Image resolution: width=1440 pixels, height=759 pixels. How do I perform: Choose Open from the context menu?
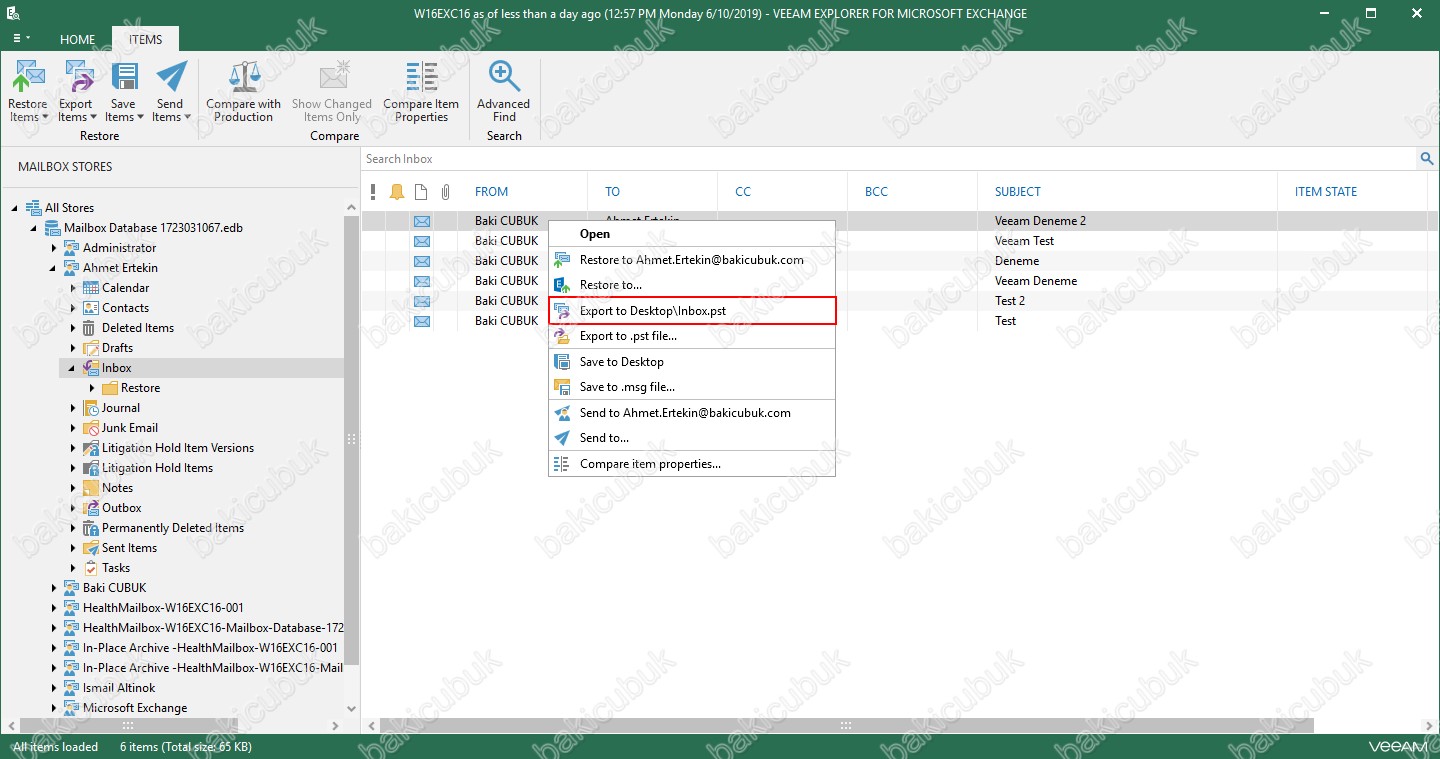[x=692, y=234]
